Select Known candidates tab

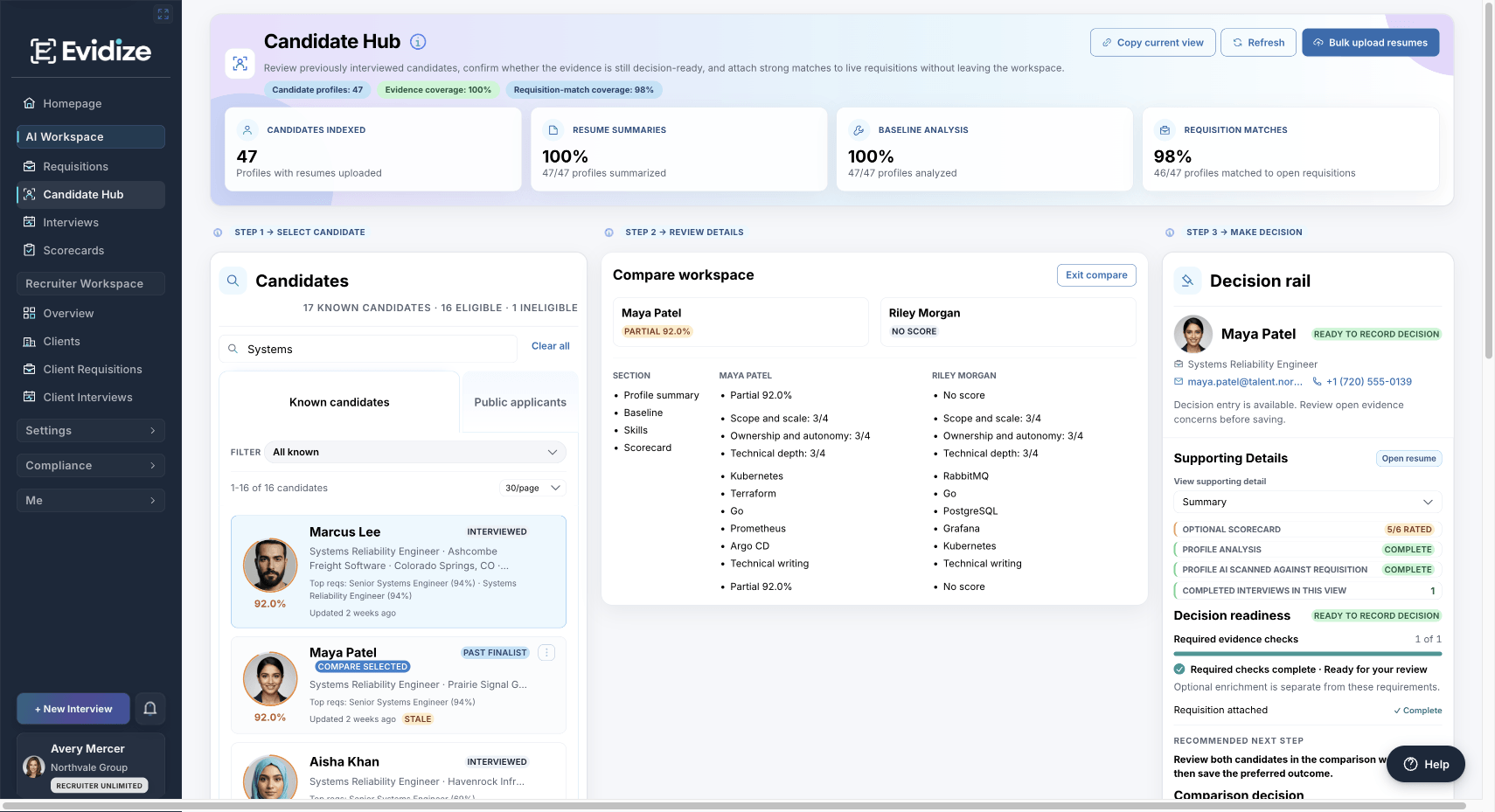(x=339, y=402)
